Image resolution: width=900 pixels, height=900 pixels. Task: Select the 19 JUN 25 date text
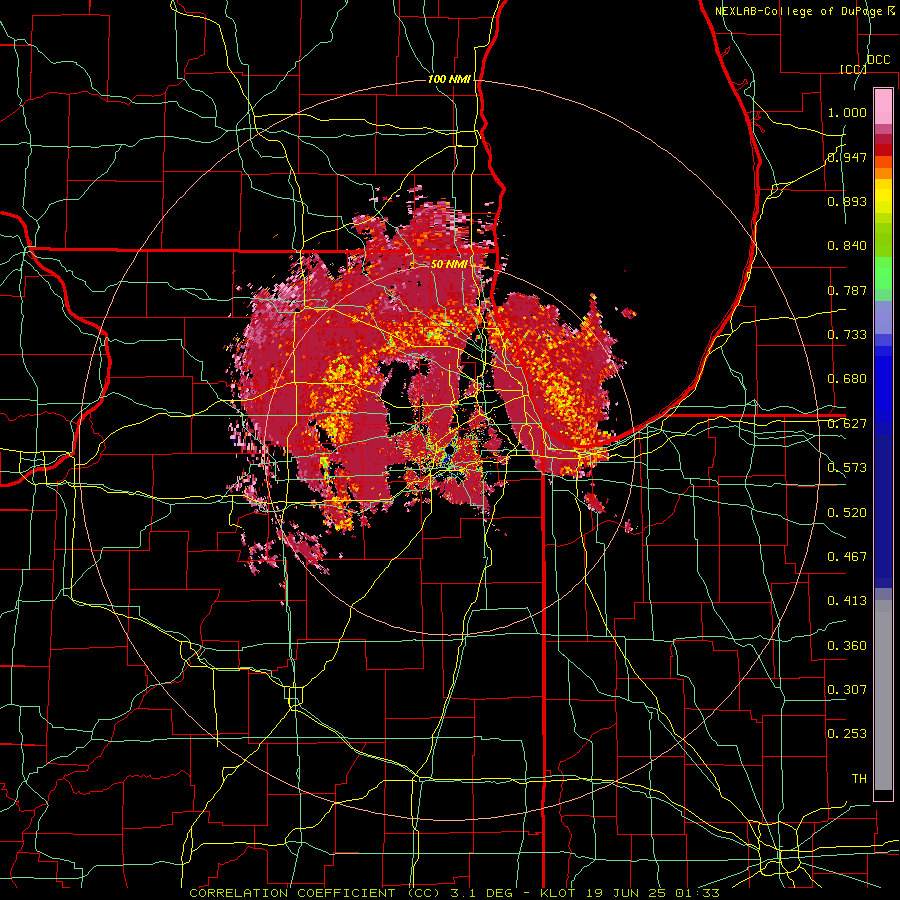pyautogui.click(x=625, y=893)
